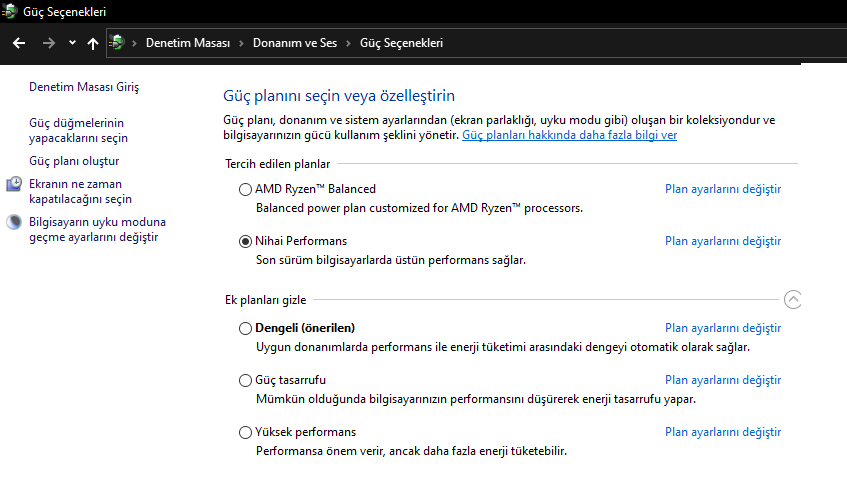Choose the Güç tasarrufu power plan
The height and width of the screenshot is (477, 847).
coord(246,380)
